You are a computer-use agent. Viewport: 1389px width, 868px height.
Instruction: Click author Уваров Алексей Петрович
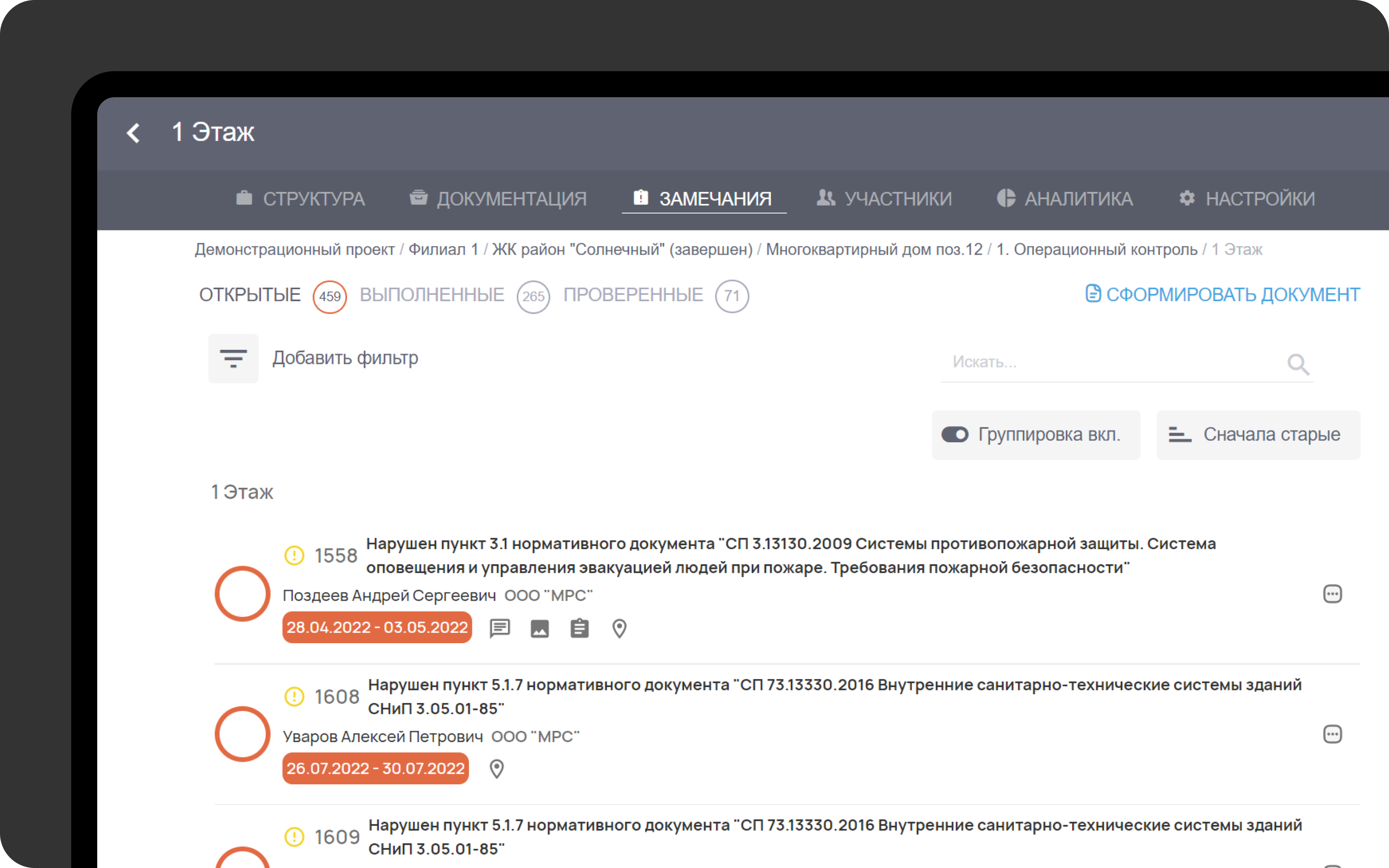click(383, 736)
